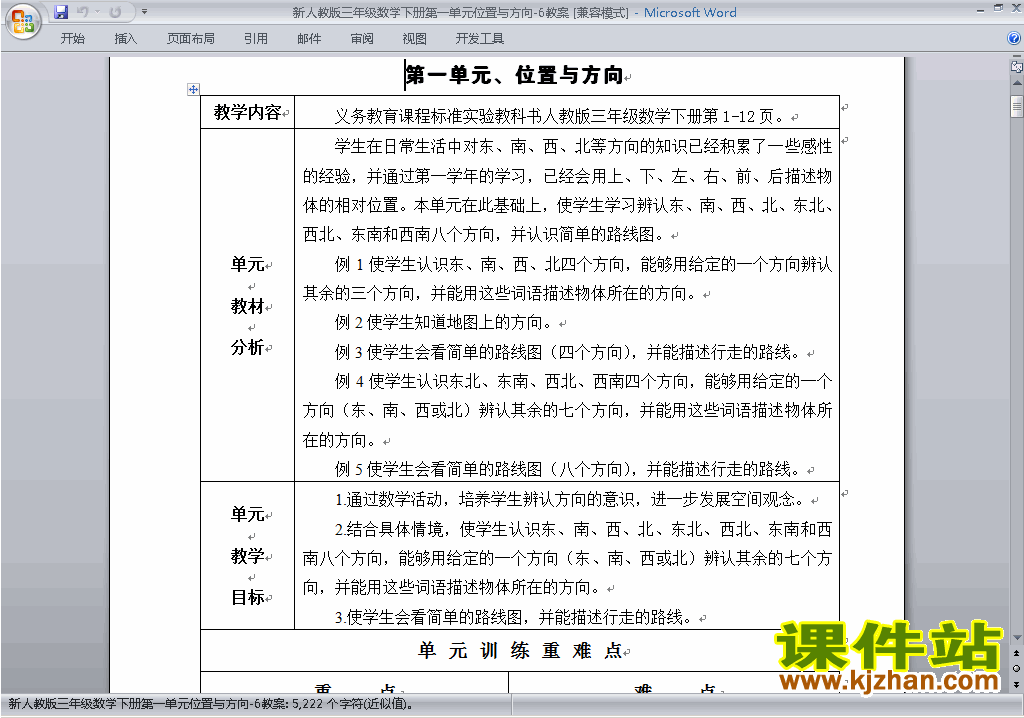Open the undo history dropdown arrow
The image size is (1024, 718).
97,12
